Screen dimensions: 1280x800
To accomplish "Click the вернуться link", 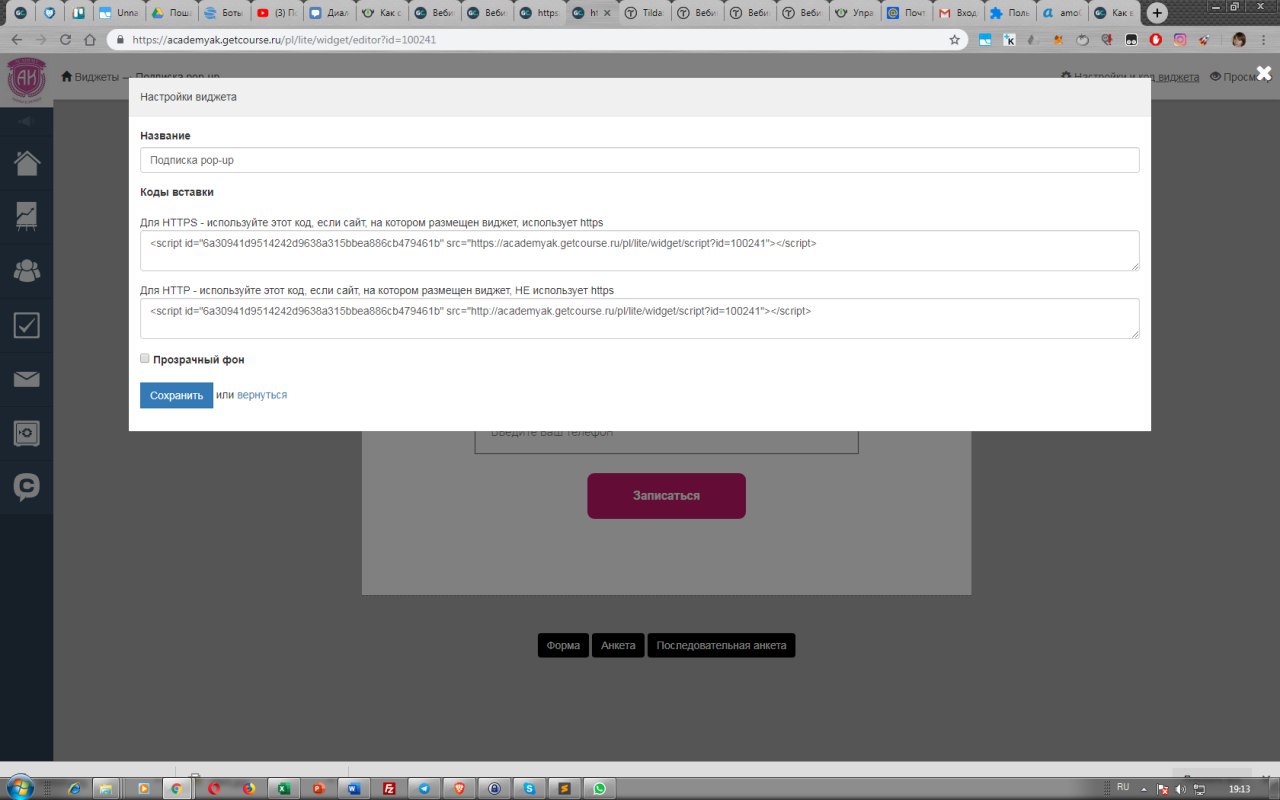I will tap(262, 395).
